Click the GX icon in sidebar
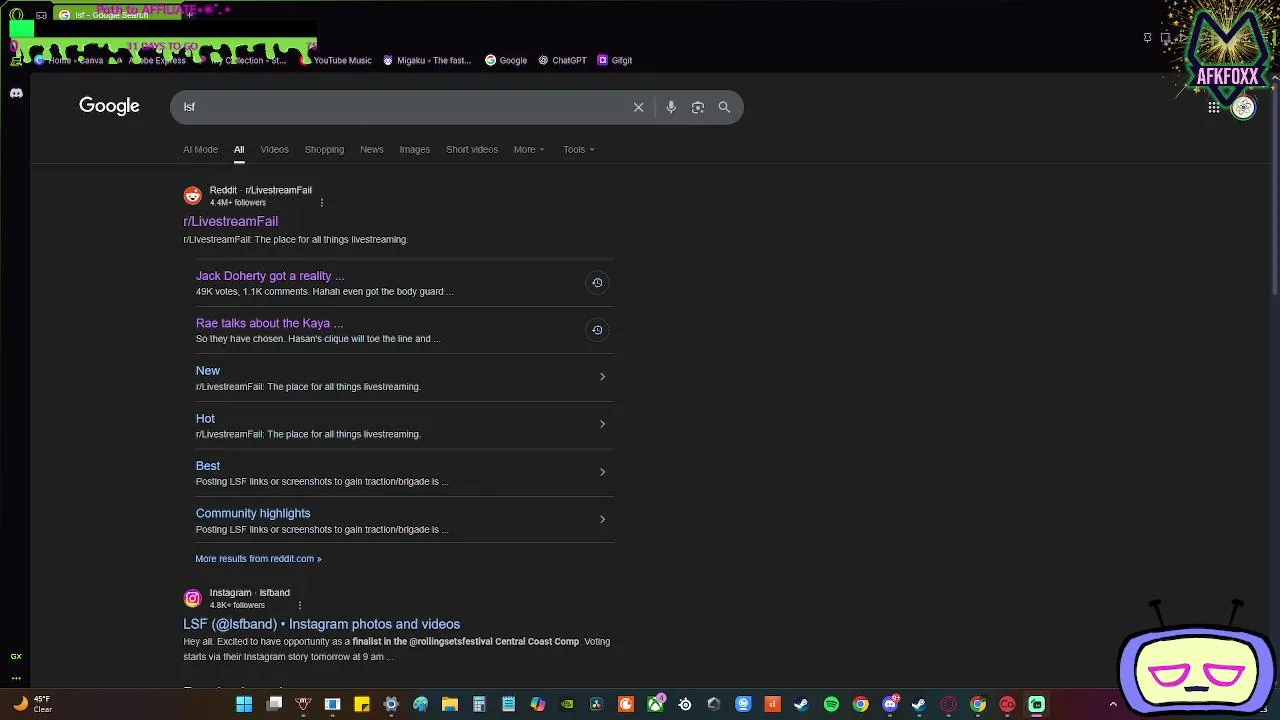1280x720 pixels. [16, 656]
